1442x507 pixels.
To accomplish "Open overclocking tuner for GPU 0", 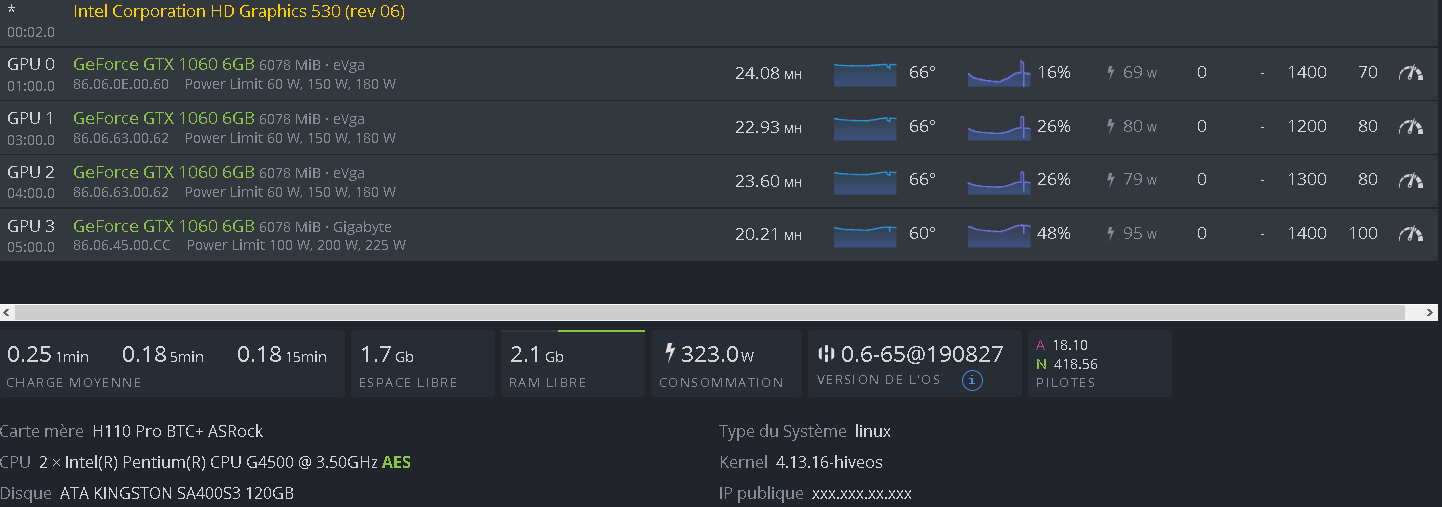I will point(1410,72).
